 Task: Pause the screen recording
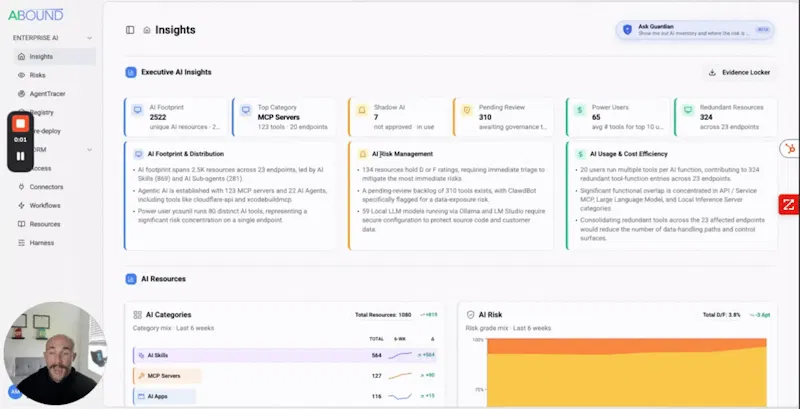tap(20, 156)
